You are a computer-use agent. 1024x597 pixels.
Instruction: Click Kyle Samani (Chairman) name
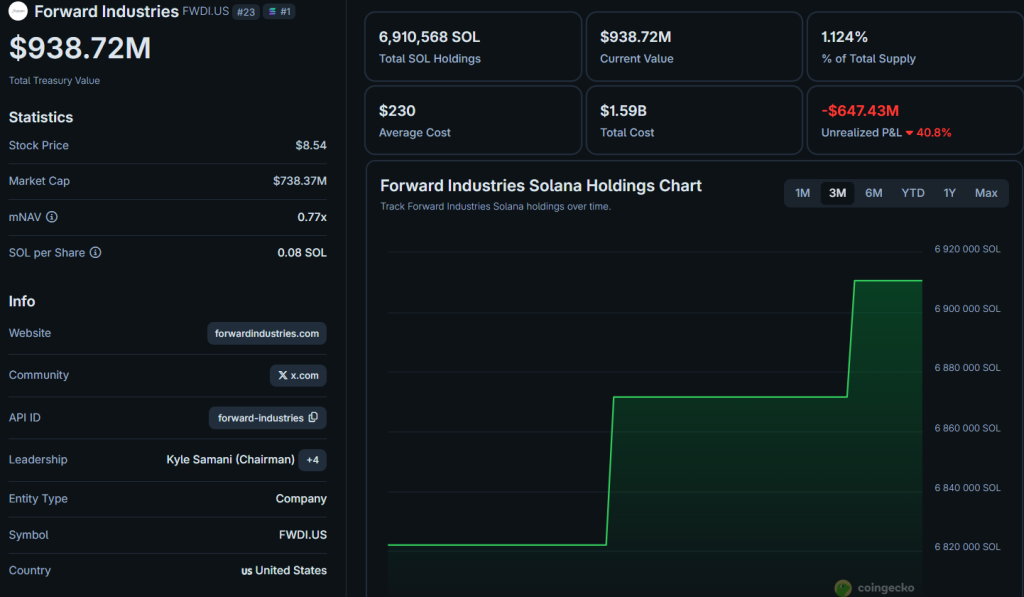pos(230,460)
